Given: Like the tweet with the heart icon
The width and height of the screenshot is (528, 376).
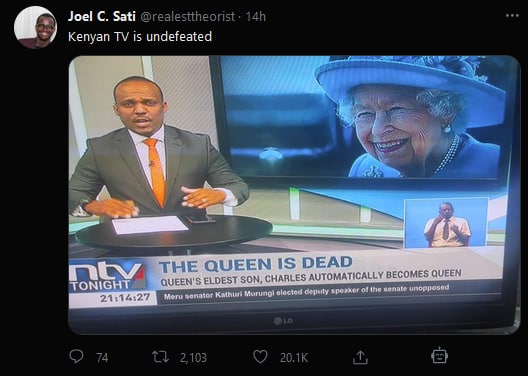Looking at the screenshot, I should [x=260, y=356].
